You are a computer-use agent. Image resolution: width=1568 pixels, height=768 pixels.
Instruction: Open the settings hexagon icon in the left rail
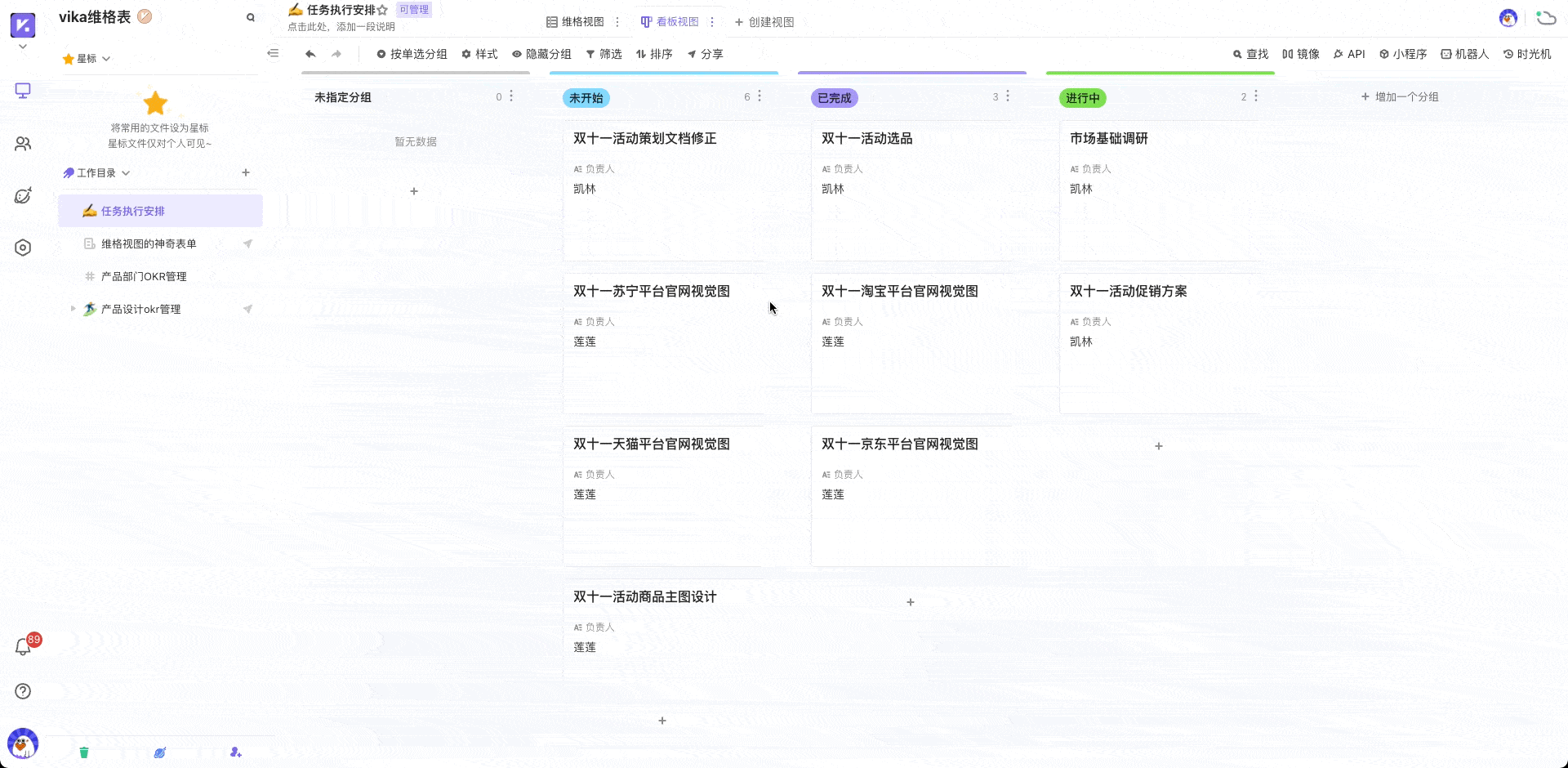[x=23, y=248]
